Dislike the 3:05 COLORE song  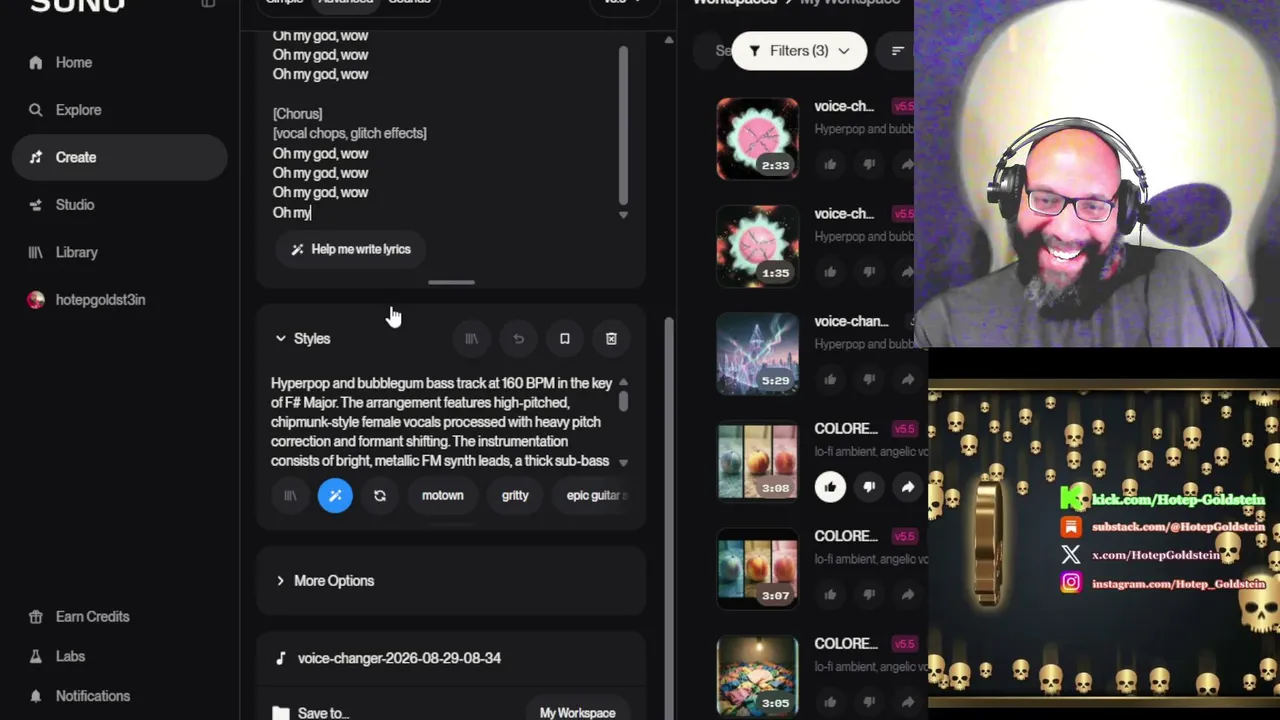click(x=869, y=702)
